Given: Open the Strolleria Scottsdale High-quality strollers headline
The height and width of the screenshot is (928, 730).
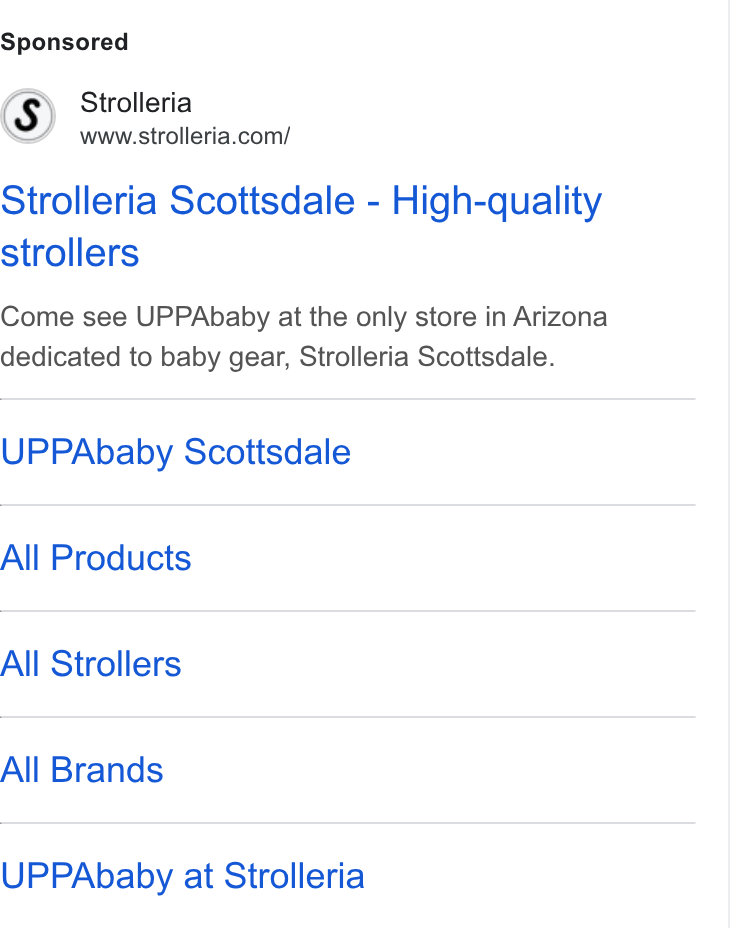Looking at the screenshot, I should (301, 226).
